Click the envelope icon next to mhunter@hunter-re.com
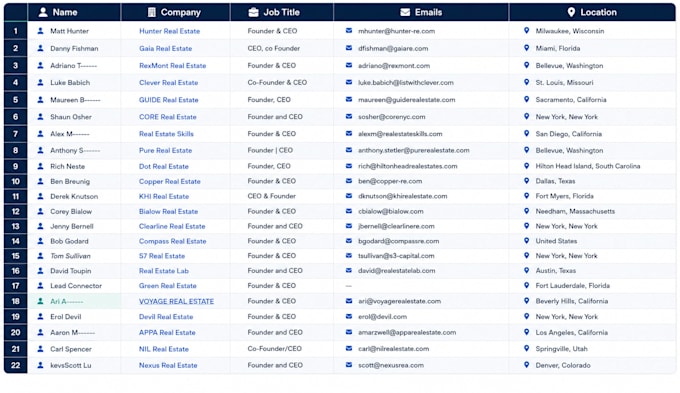The image size is (680, 393). click(349, 31)
